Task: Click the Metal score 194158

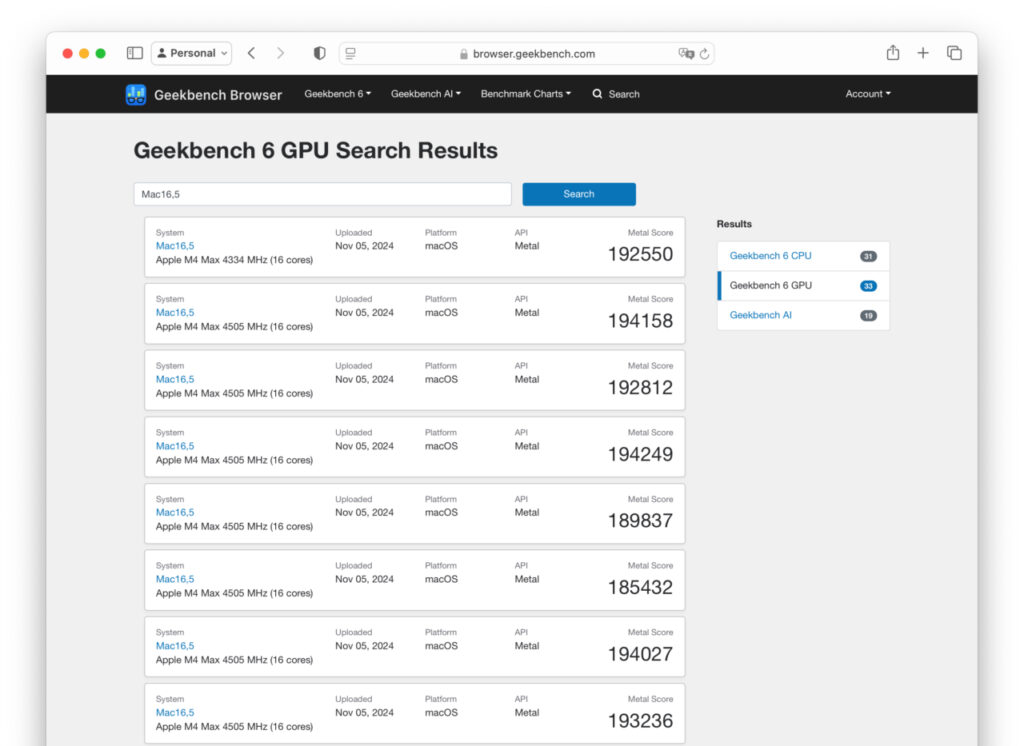Action: tap(640, 321)
